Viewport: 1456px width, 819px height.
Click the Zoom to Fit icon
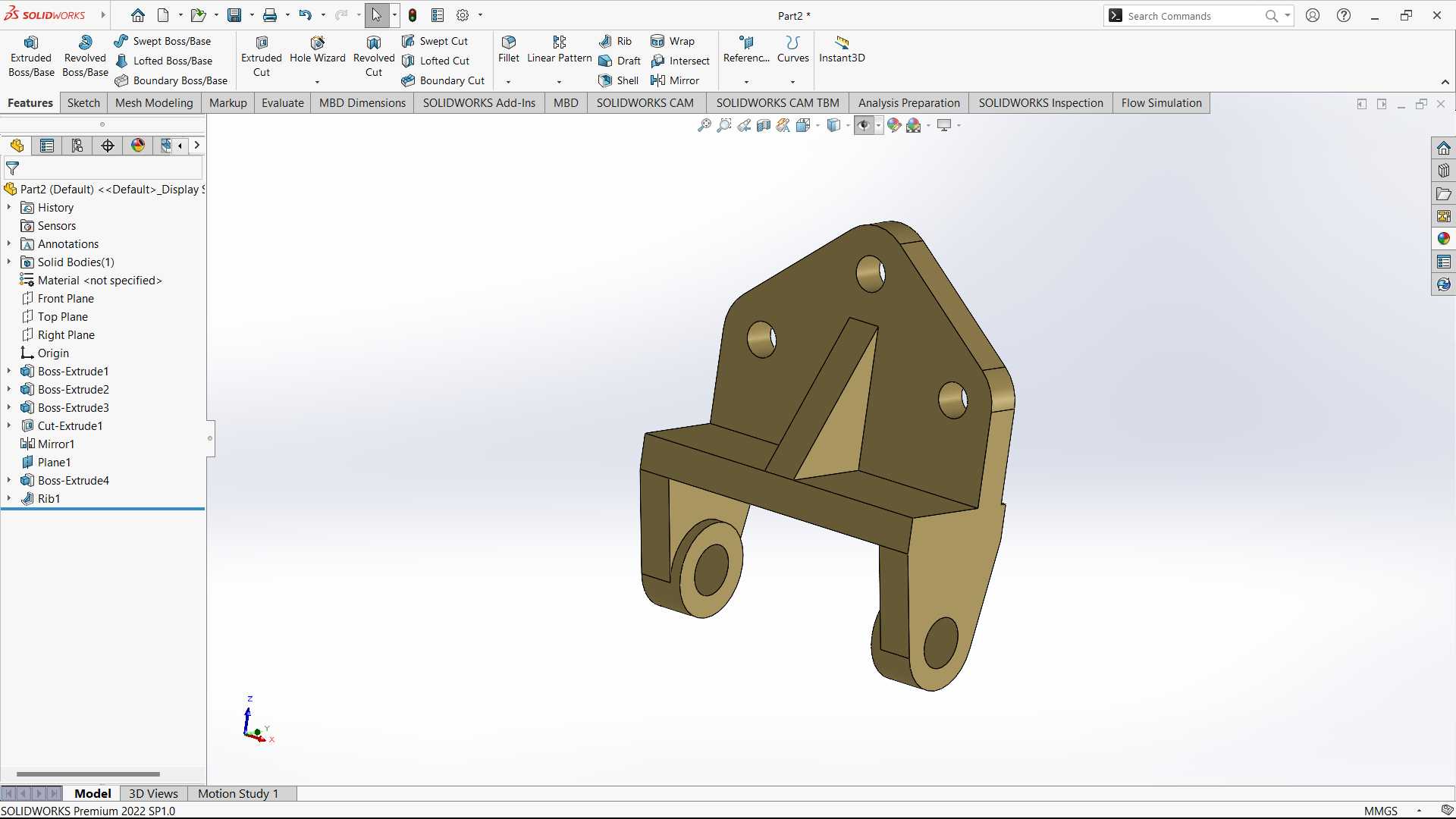[704, 125]
